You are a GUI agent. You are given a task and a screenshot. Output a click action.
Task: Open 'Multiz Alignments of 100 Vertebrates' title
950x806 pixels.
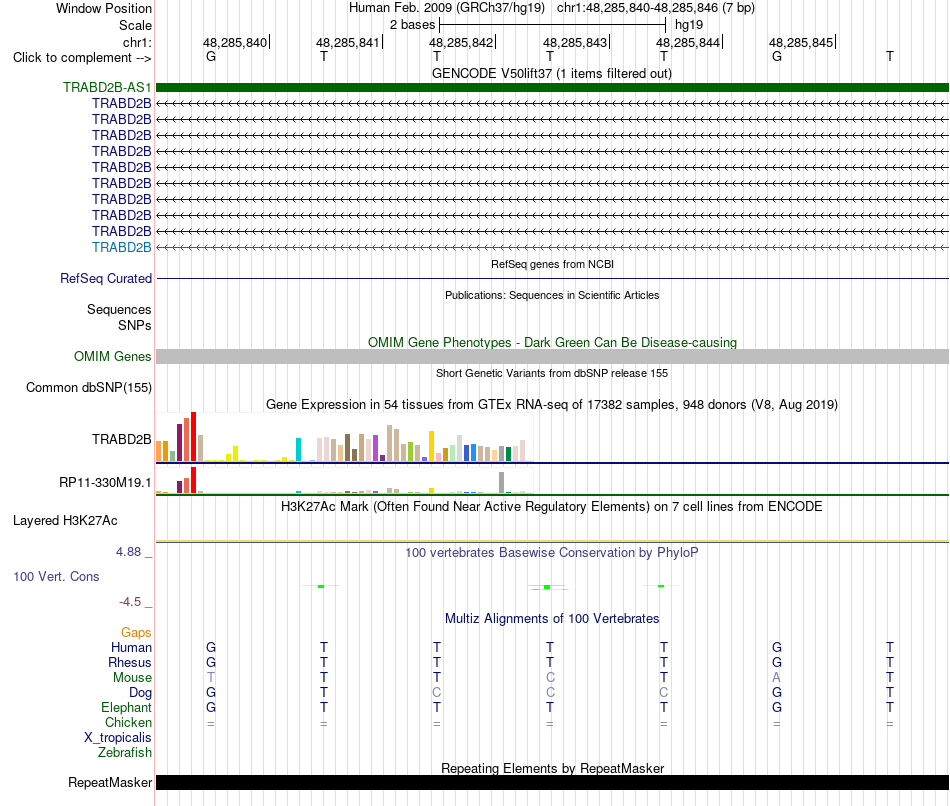click(x=552, y=619)
